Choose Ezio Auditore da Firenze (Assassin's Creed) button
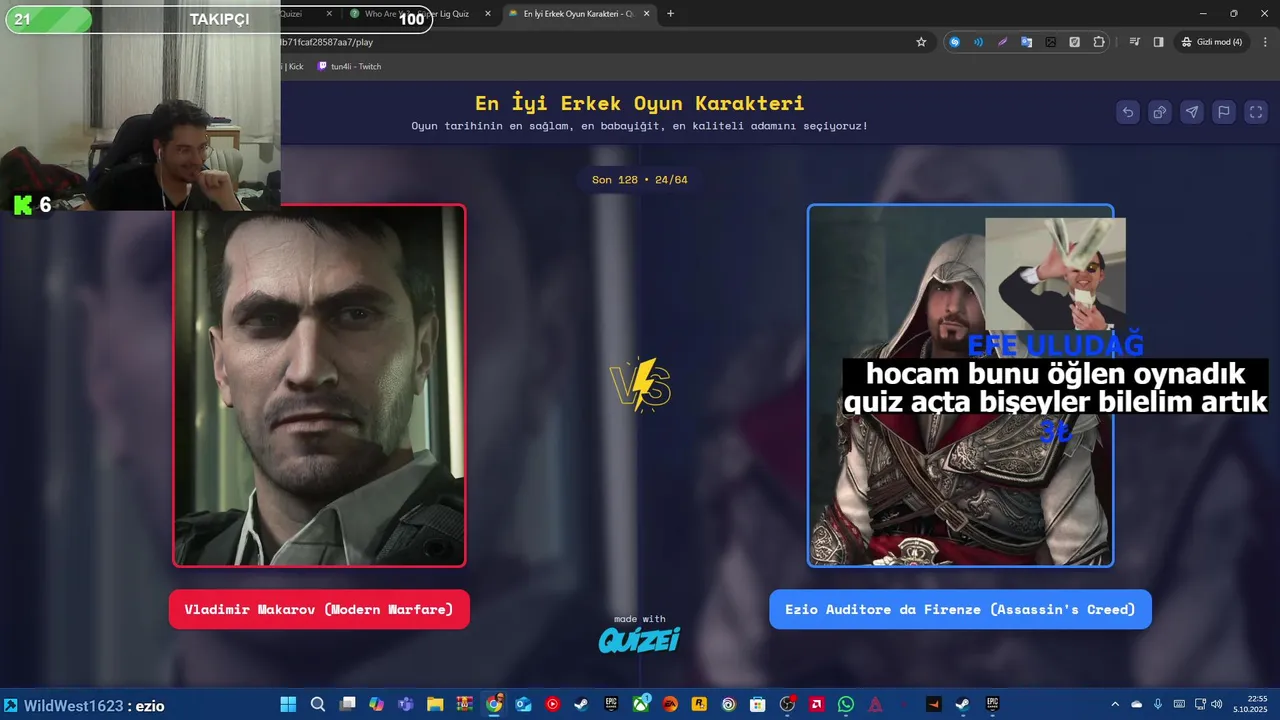Viewport: 1280px width, 720px height. [960, 609]
